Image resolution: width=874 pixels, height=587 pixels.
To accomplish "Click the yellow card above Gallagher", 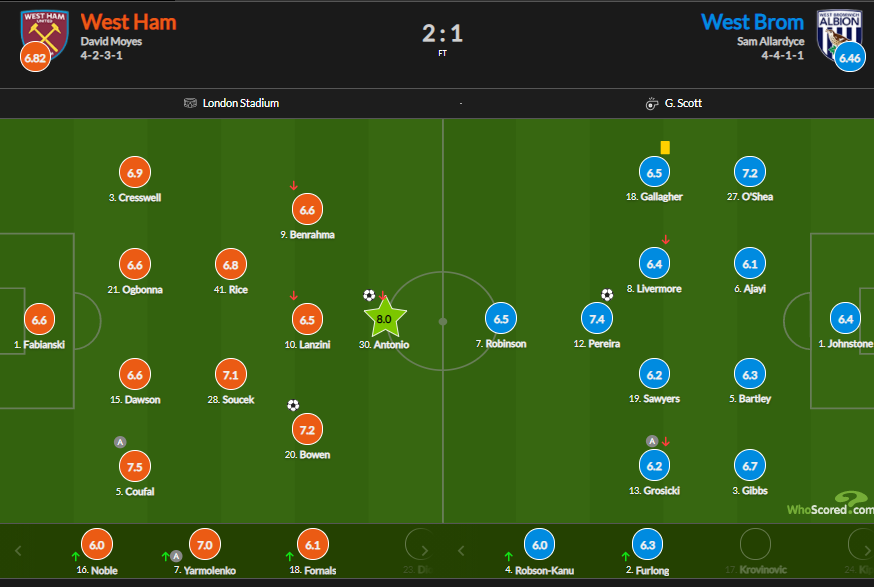I will pyautogui.click(x=665, y=147).
